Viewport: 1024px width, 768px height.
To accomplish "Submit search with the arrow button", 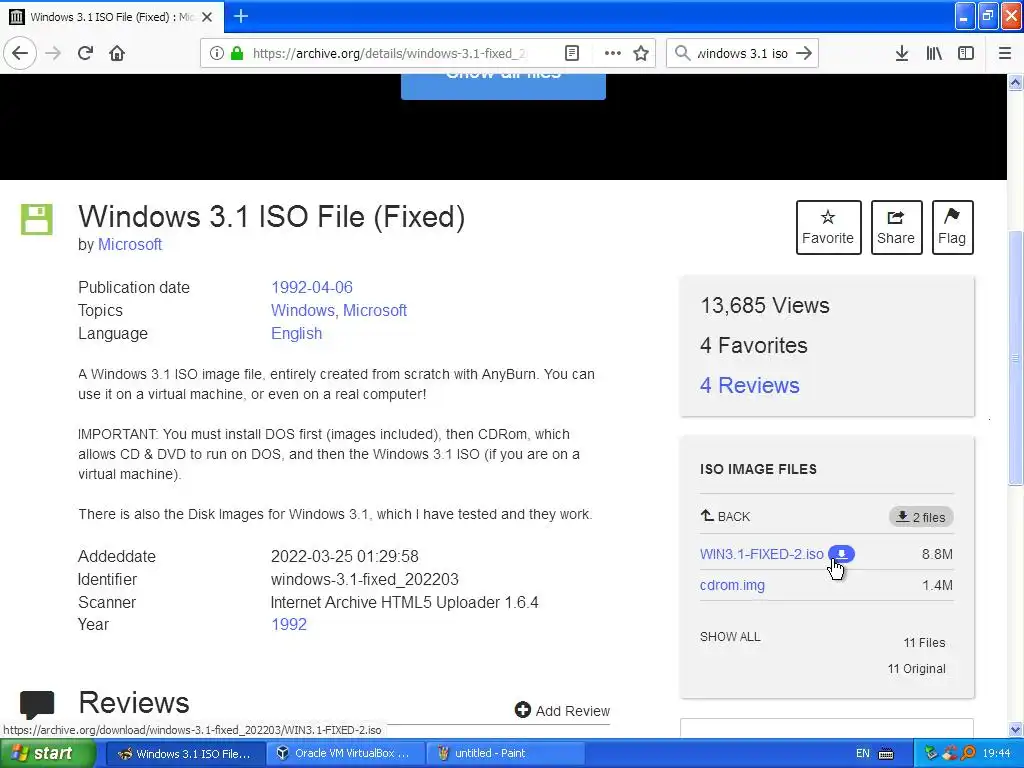I will pos(804,53).
